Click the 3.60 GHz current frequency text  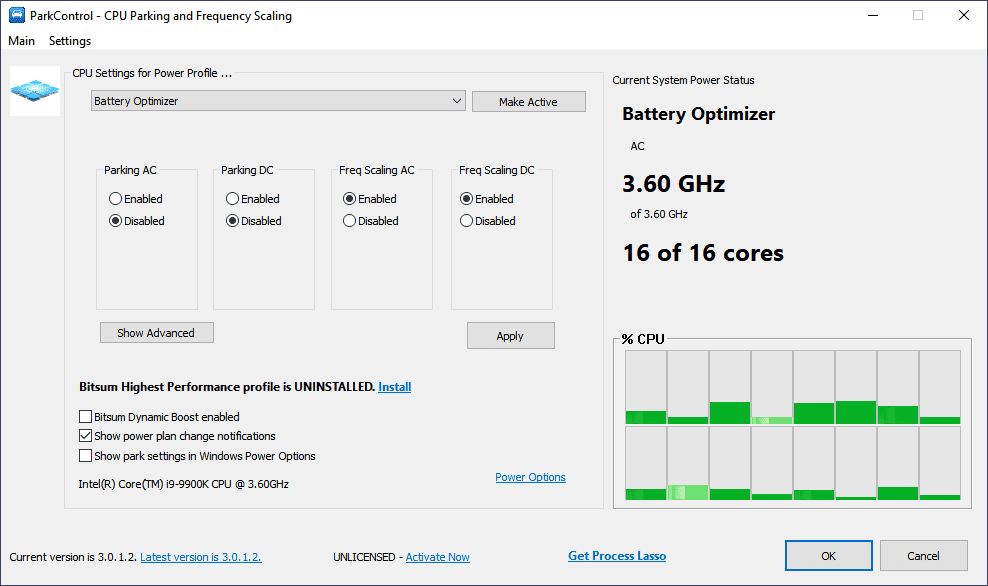674,183
